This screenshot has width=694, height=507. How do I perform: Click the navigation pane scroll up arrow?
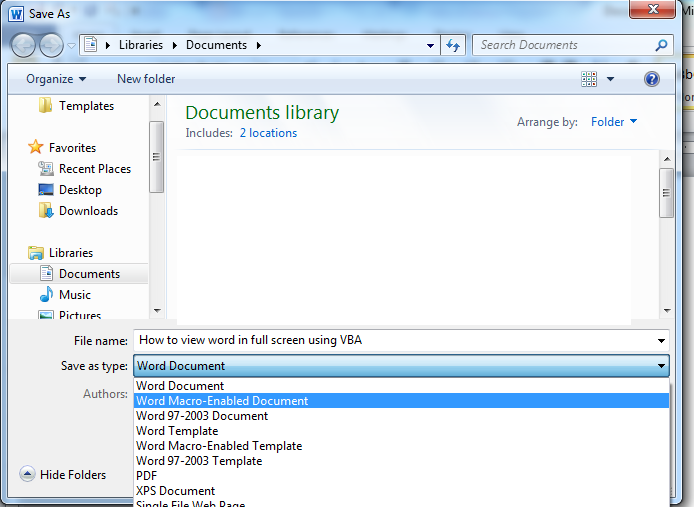click(x=157, y=104)
